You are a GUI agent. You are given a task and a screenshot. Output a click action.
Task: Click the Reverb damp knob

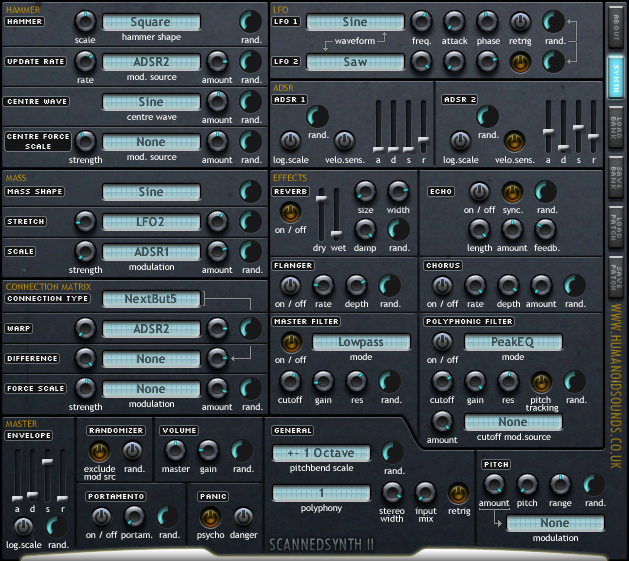(365, 230)
